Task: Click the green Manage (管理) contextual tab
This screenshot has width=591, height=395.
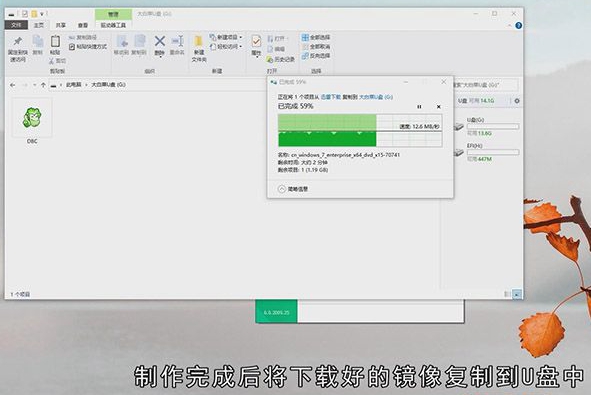Action: [113, 14]
